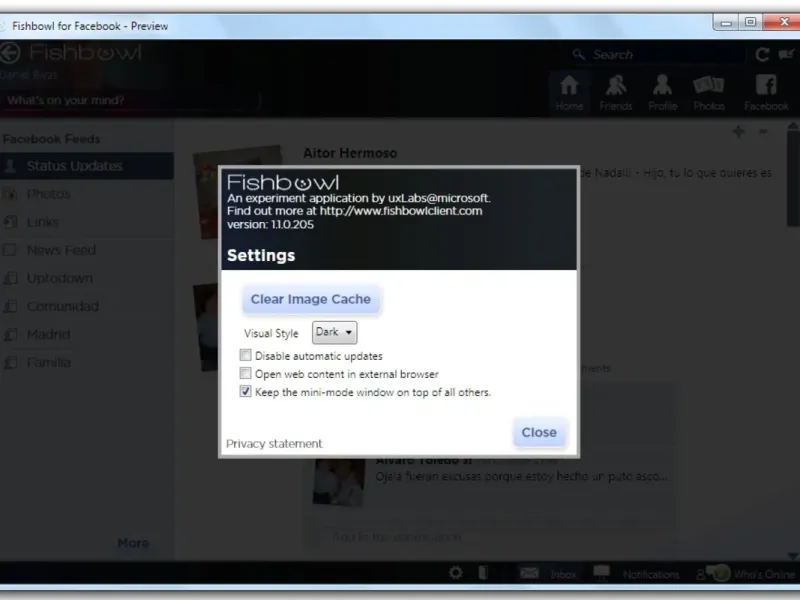Click the Madrid feed icon in sidebar
The width and height of the screenshot is (800, 600).
pyautogui.click(x=10, y=334)
